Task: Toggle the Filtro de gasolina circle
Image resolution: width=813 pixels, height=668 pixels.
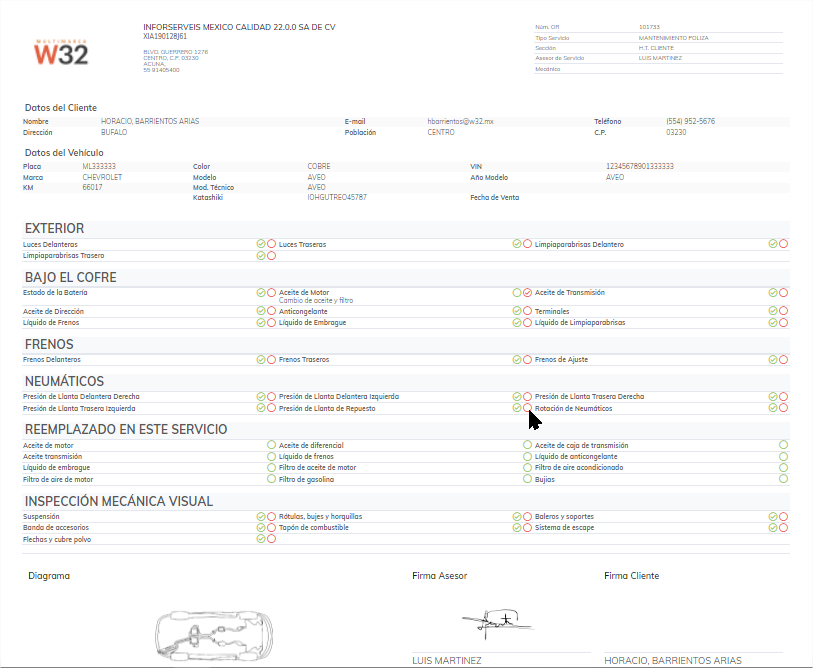Action: [527, 479]
